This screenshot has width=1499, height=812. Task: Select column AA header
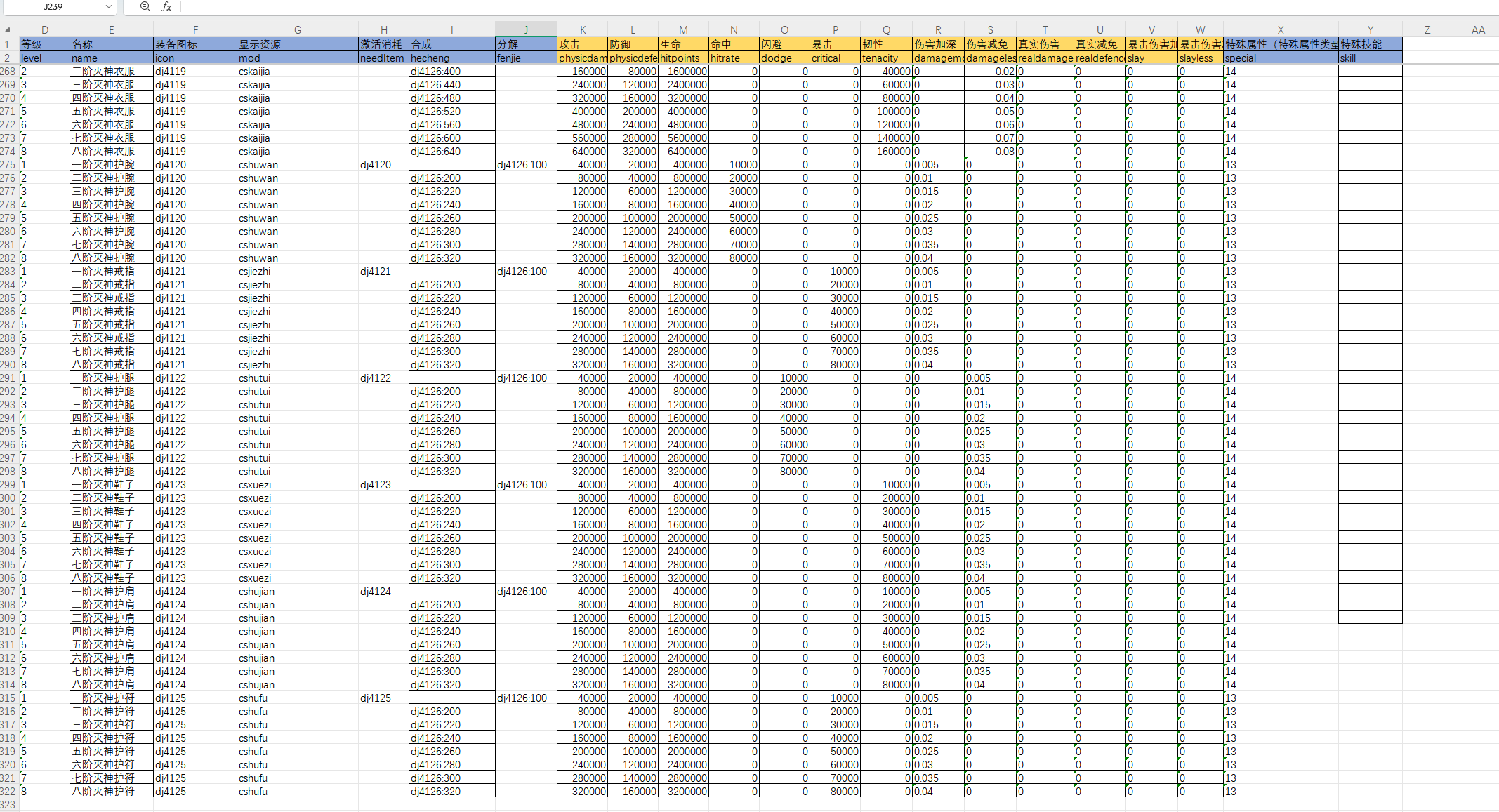[1478, 29]
